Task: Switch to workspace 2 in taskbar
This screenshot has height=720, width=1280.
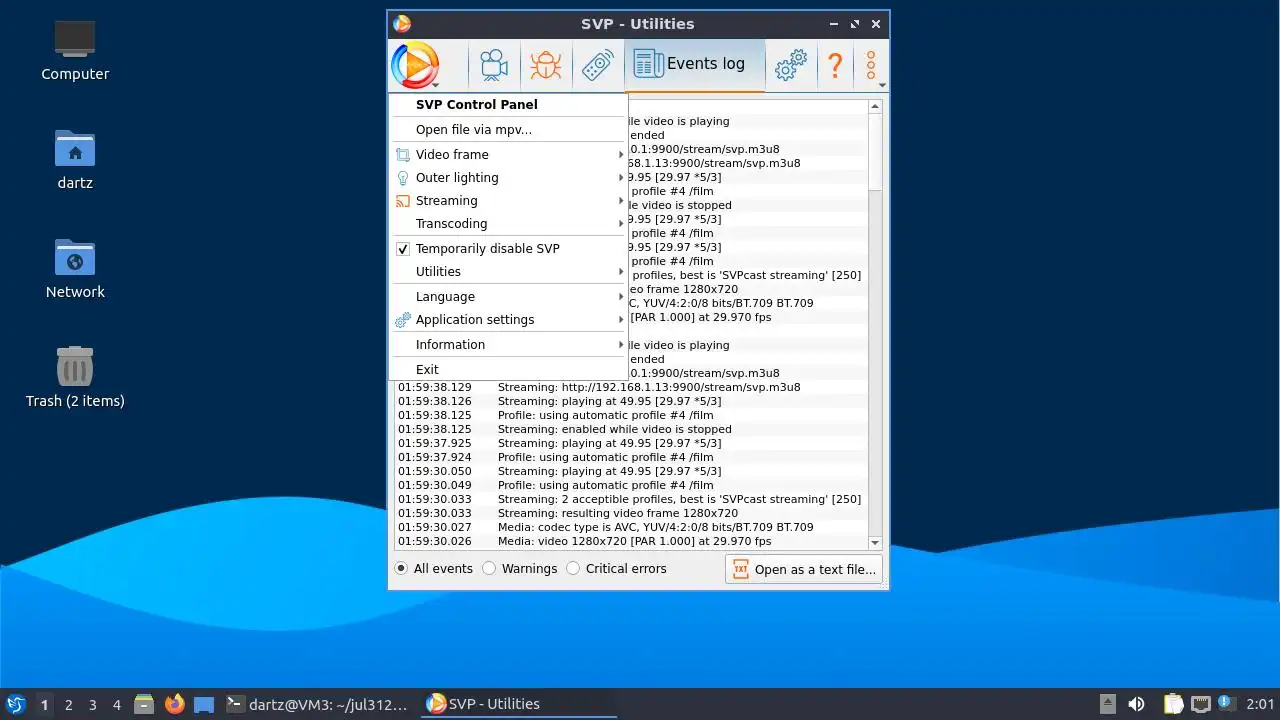Action: tap(69, 704)
